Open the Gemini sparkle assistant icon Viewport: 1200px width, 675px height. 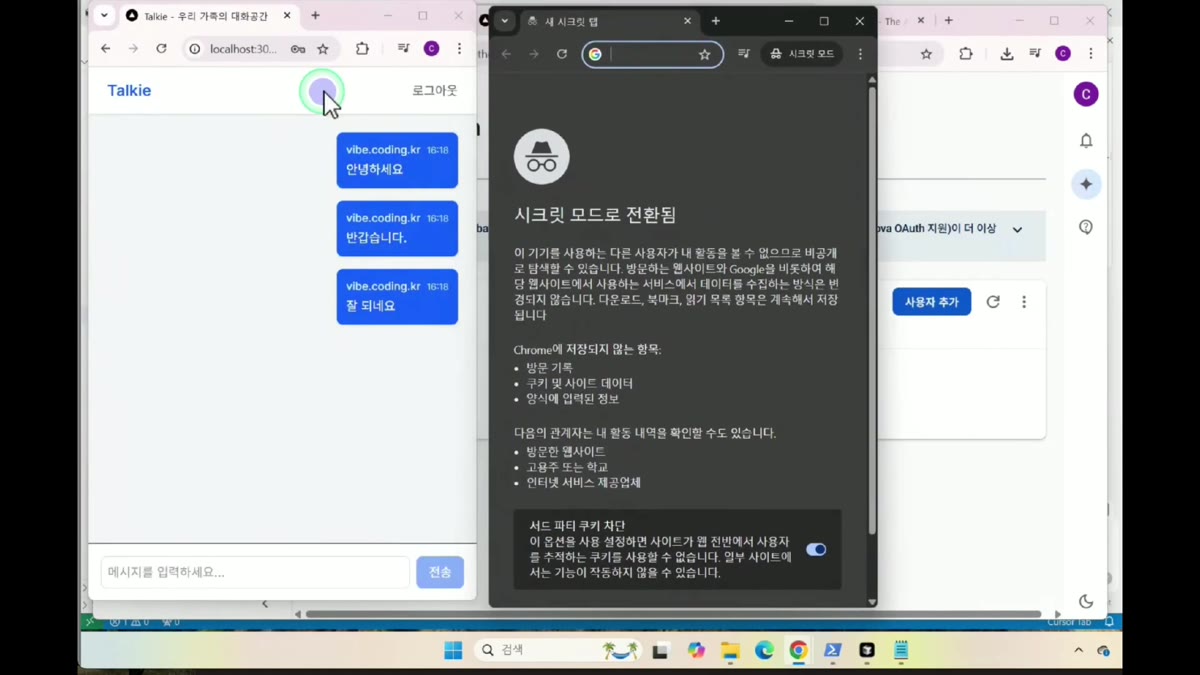pyautogui.click(x=1086, y=184)
